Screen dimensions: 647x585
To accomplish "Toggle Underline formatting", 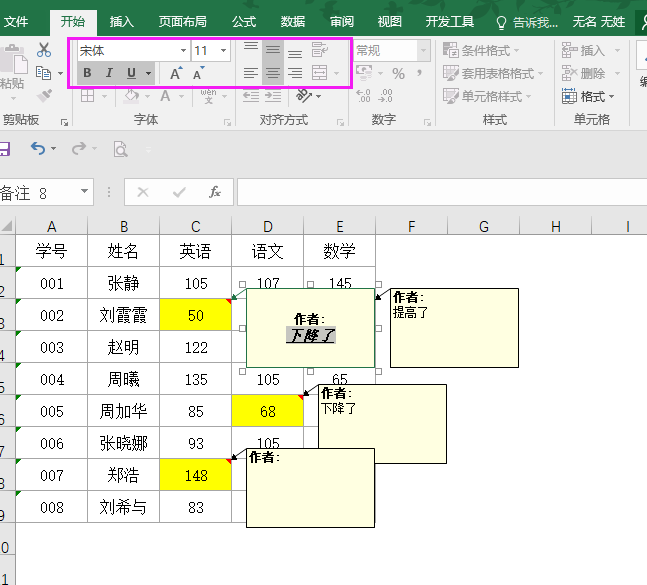I will coord(131,73).
